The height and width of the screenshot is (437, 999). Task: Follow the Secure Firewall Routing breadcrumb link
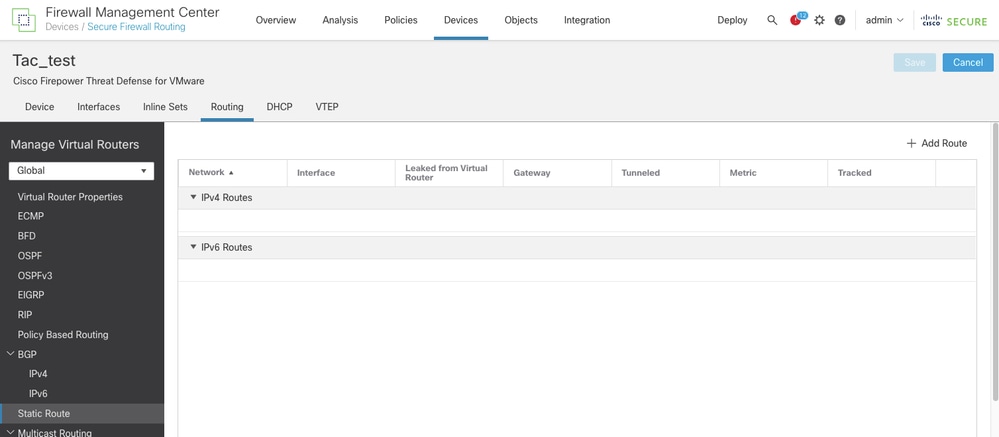point(136,27)
